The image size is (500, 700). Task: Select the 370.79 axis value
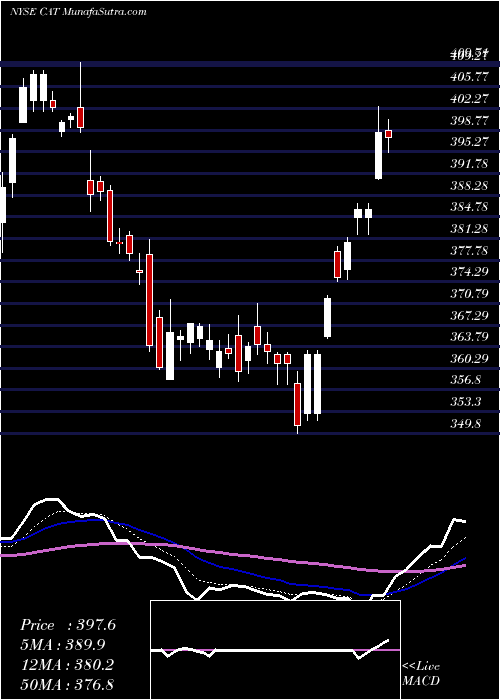469,294
